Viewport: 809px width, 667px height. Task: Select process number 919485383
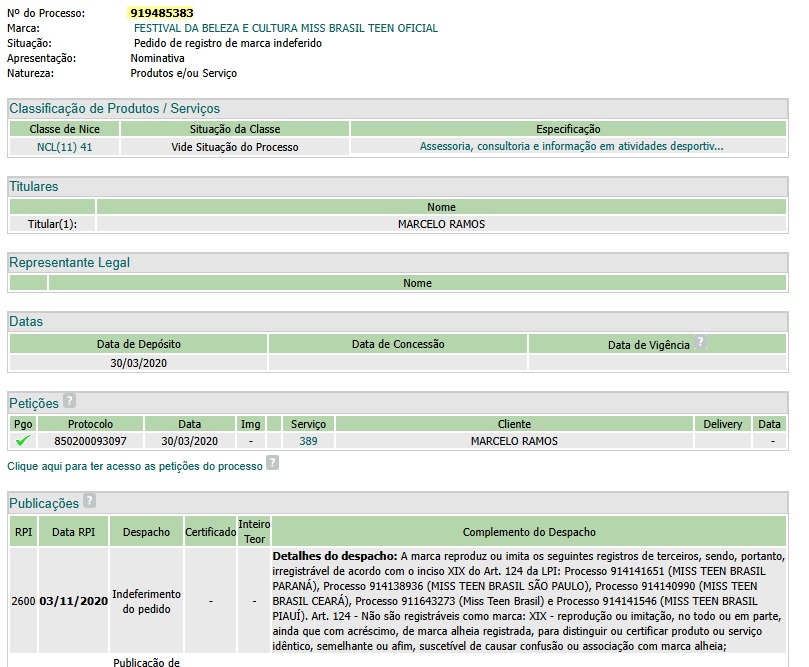pyautogui.click(x=161, y=13)
